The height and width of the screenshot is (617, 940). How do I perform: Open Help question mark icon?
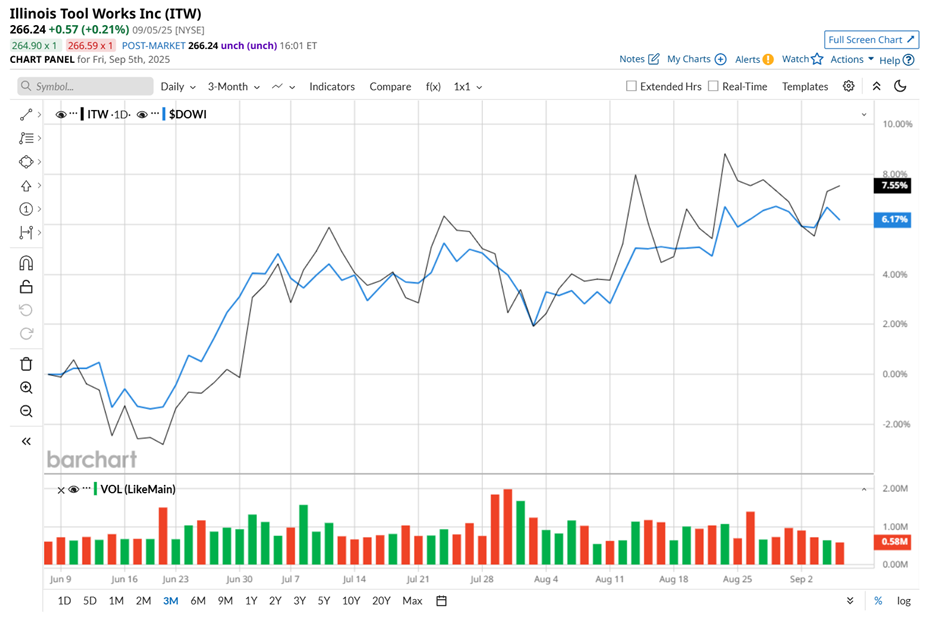click(x=909, y=60)
